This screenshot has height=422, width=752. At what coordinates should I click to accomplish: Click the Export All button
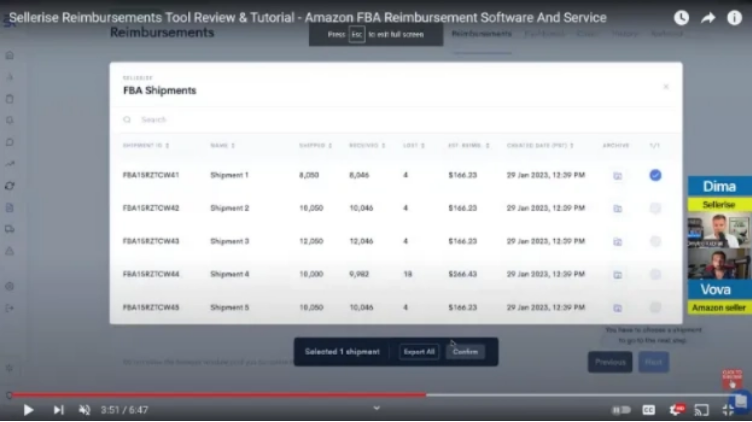click(419, 352)
